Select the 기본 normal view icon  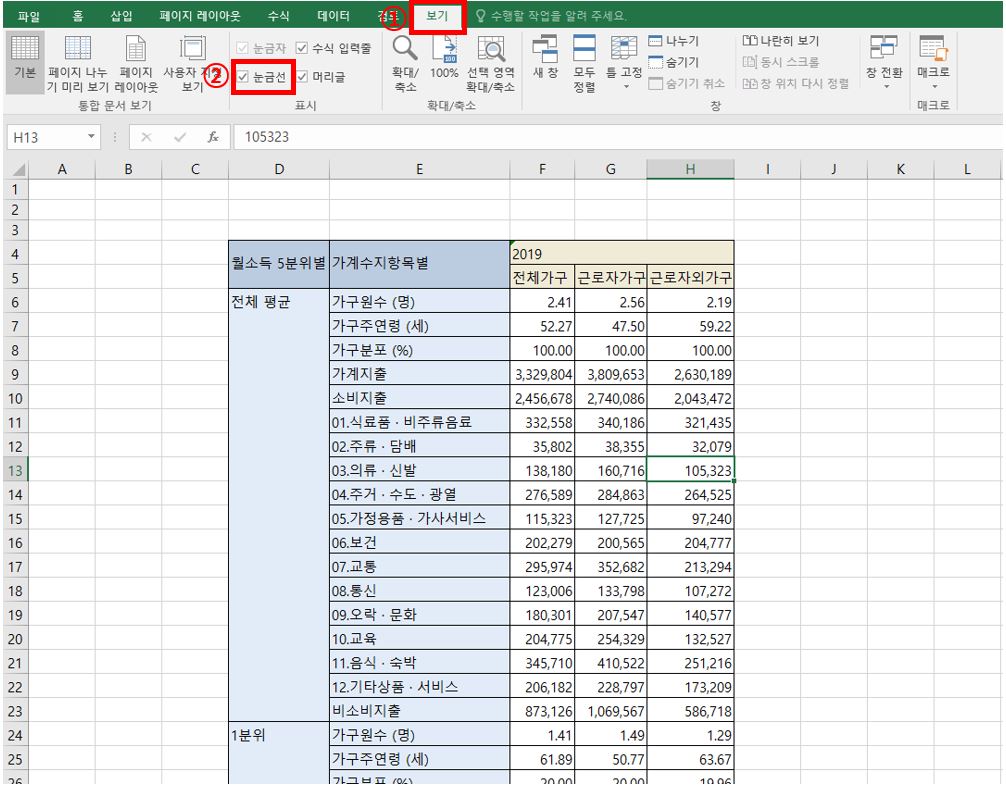click(25, 49)
